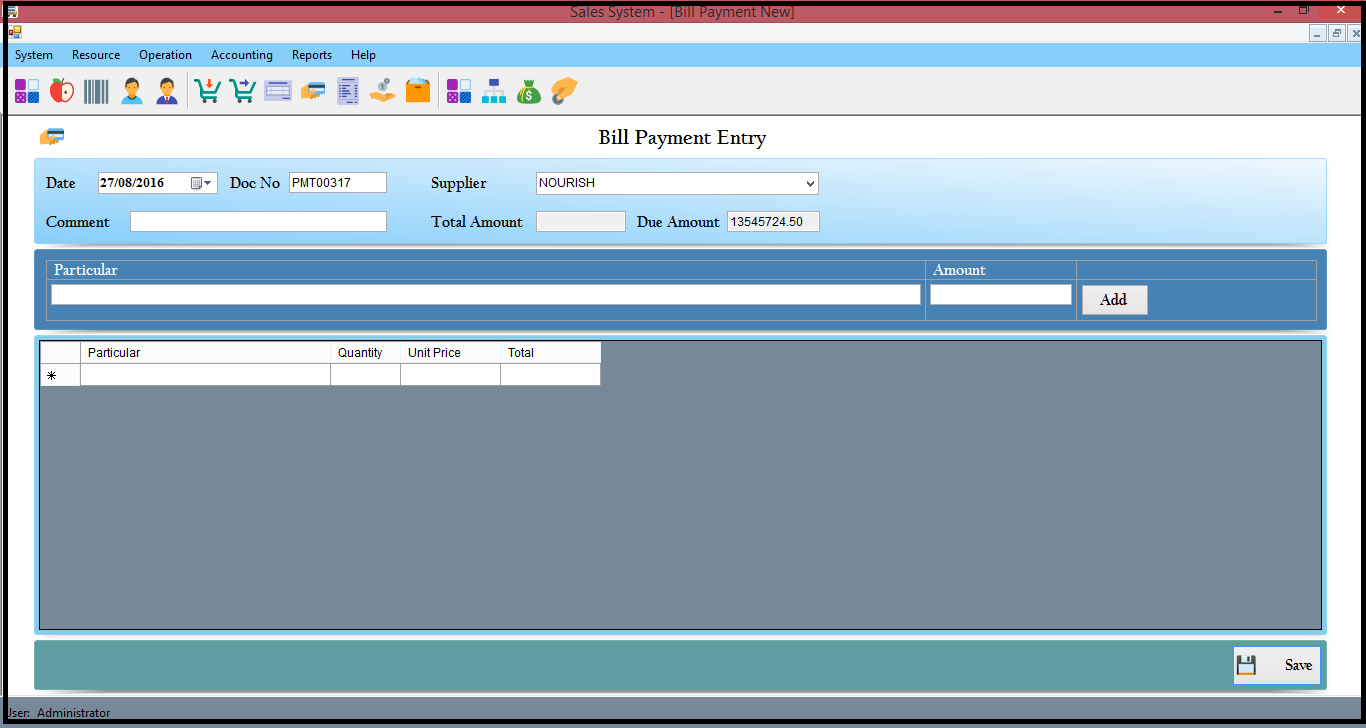This screenshot has width=1366, height=728.
Task: Click the cart with red down arrow icon
Action: click(x=207, y=91)
